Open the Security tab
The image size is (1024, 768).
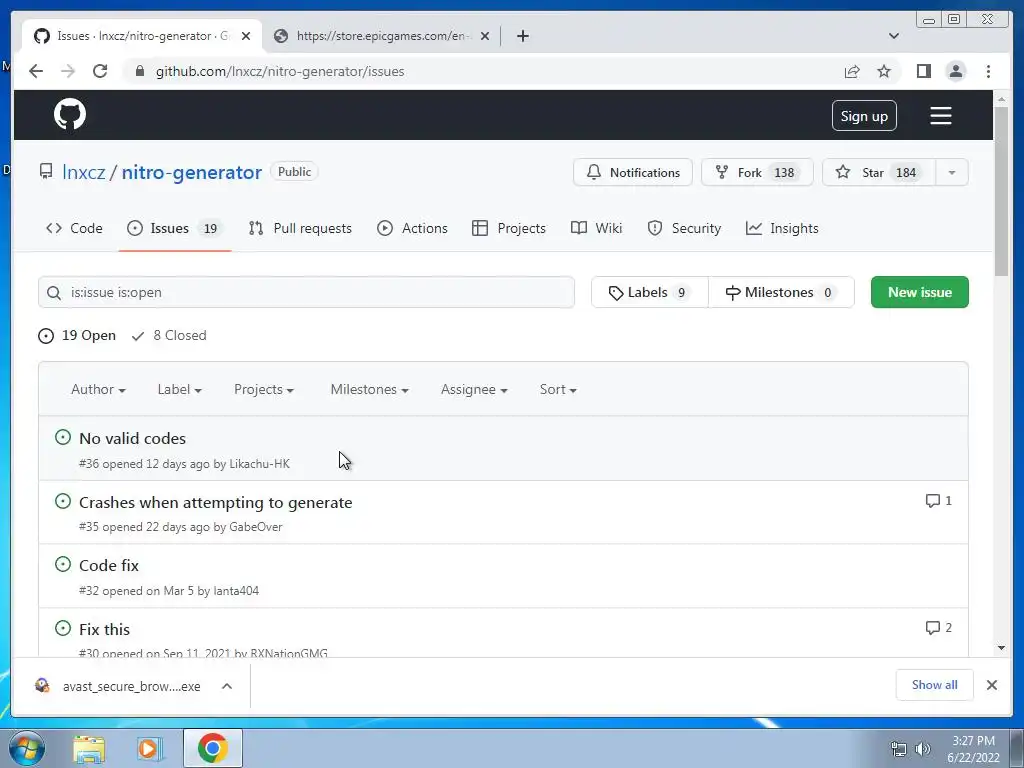(x=684, y=228)
